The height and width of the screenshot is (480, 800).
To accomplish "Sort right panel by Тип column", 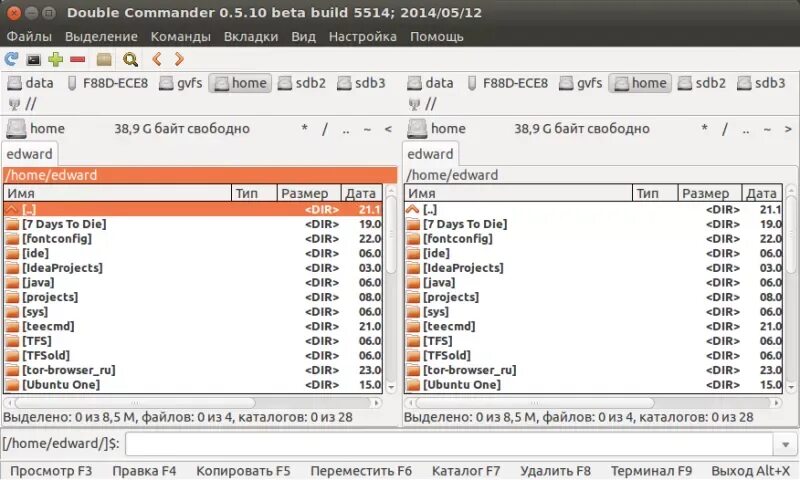I will [655, 193].
